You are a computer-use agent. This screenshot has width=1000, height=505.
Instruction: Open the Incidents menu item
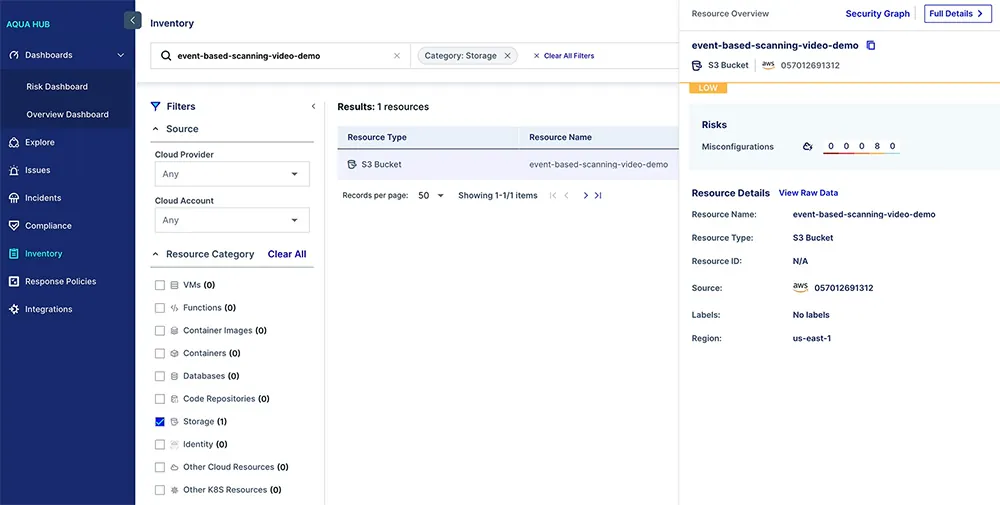43,198
